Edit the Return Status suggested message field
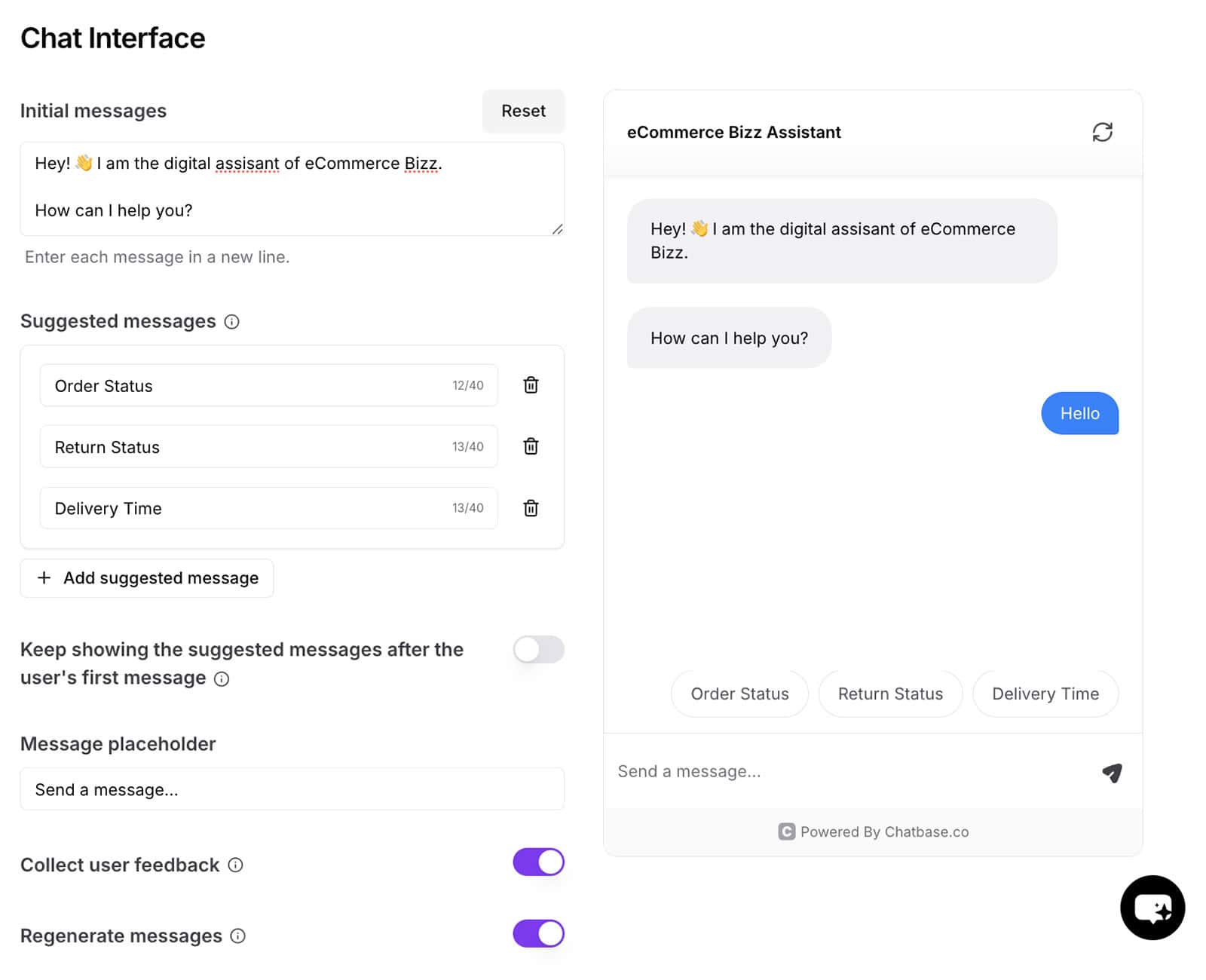 pyautogui.click(x=268, y=446)
